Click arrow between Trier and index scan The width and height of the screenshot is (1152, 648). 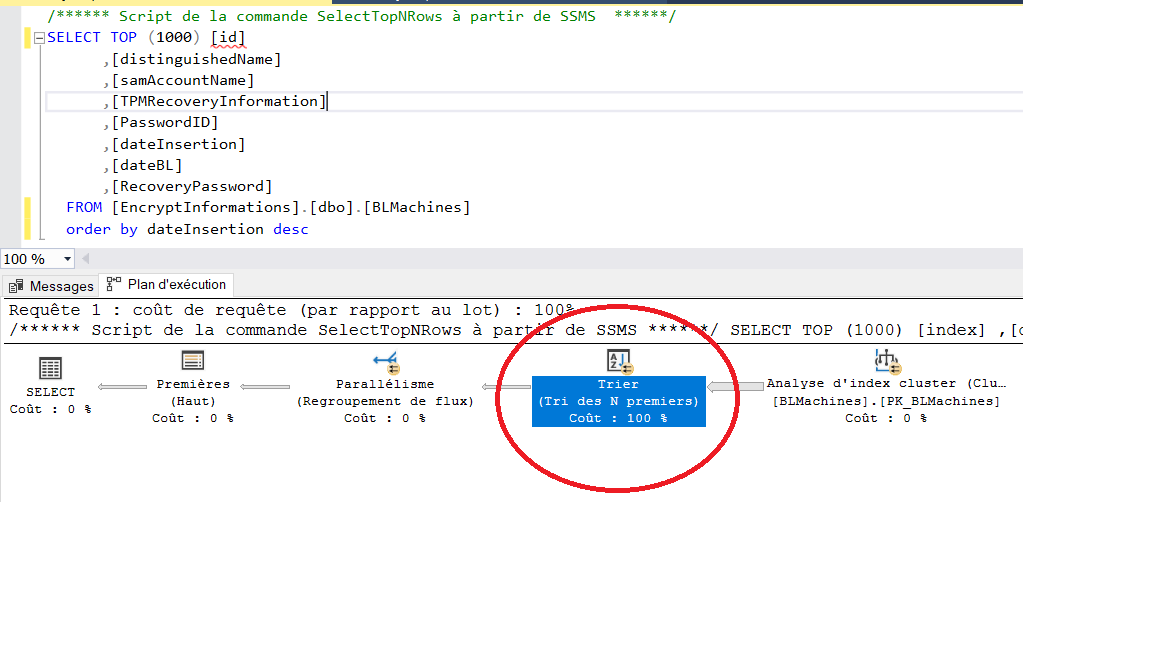pyautogui.click(x=735, y=386)
